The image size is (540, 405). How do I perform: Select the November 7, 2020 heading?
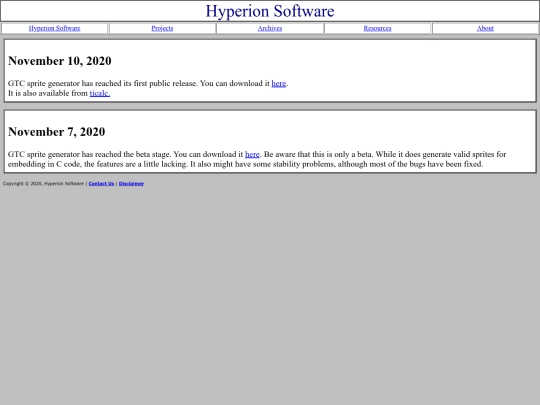(56, 132)
